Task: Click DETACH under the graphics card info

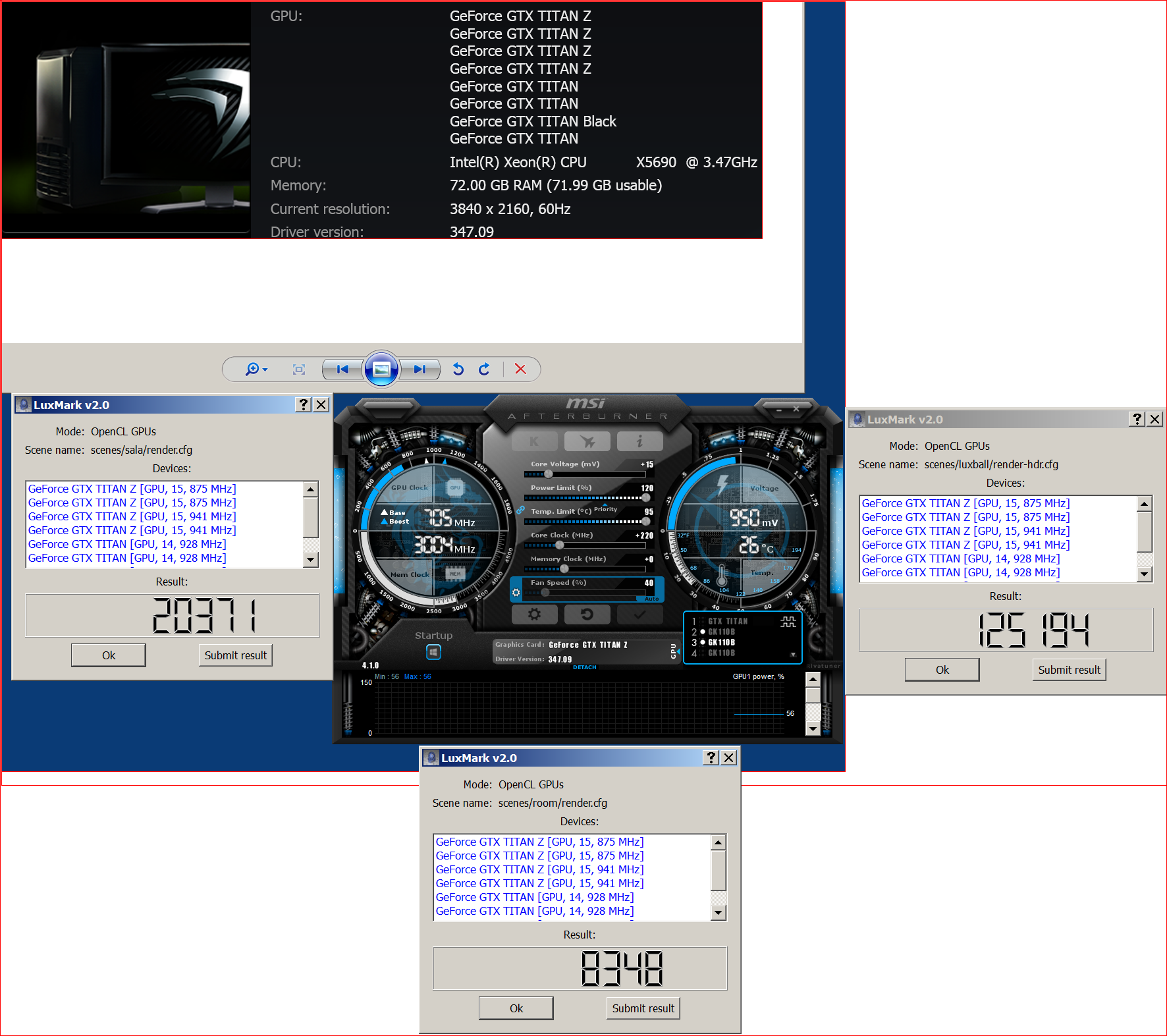Action: [x=585, y=667]
